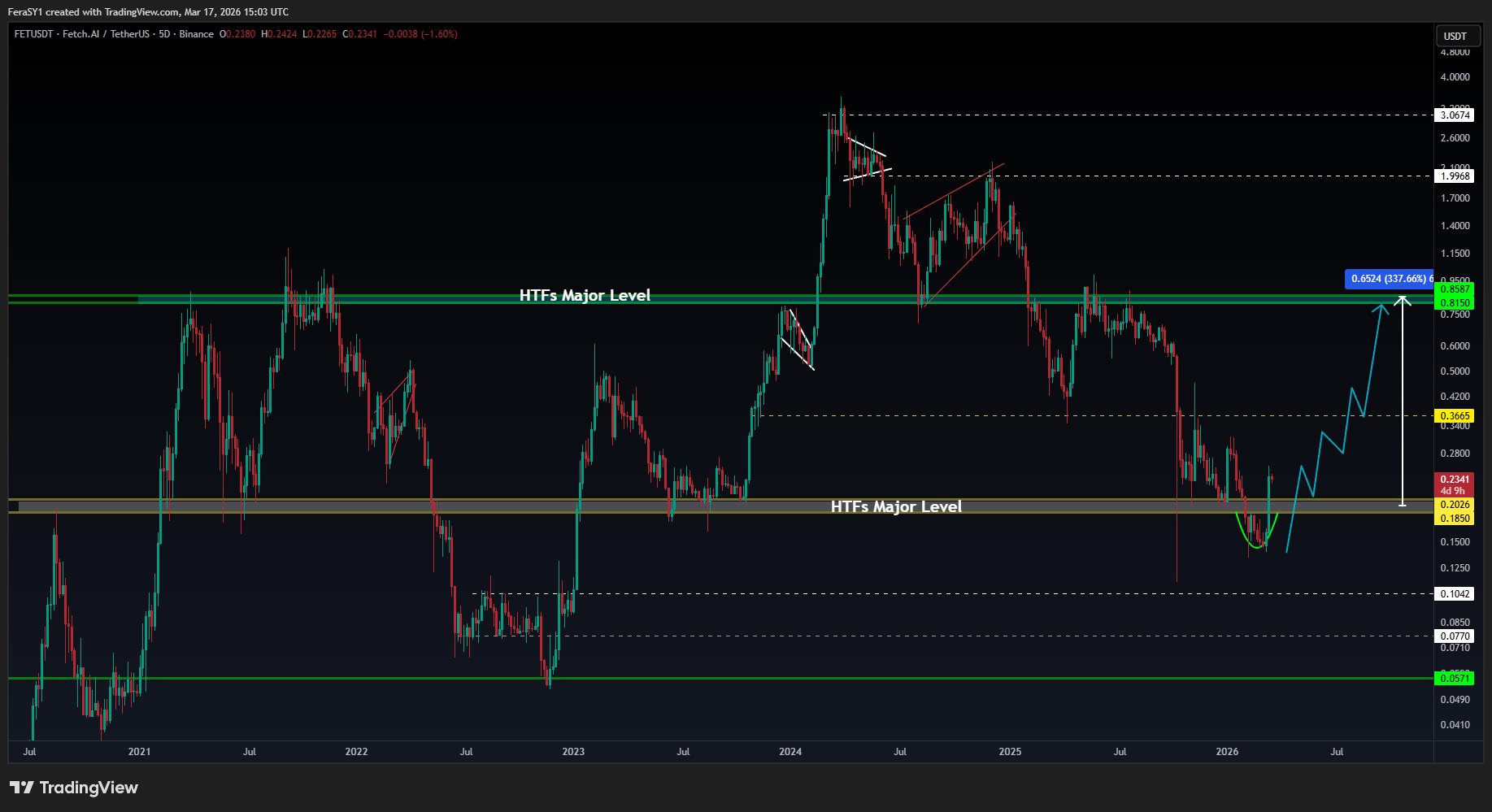Click the 0.1500 tick on the price axis
1492x812 pixels.
tap(1455, 542)
